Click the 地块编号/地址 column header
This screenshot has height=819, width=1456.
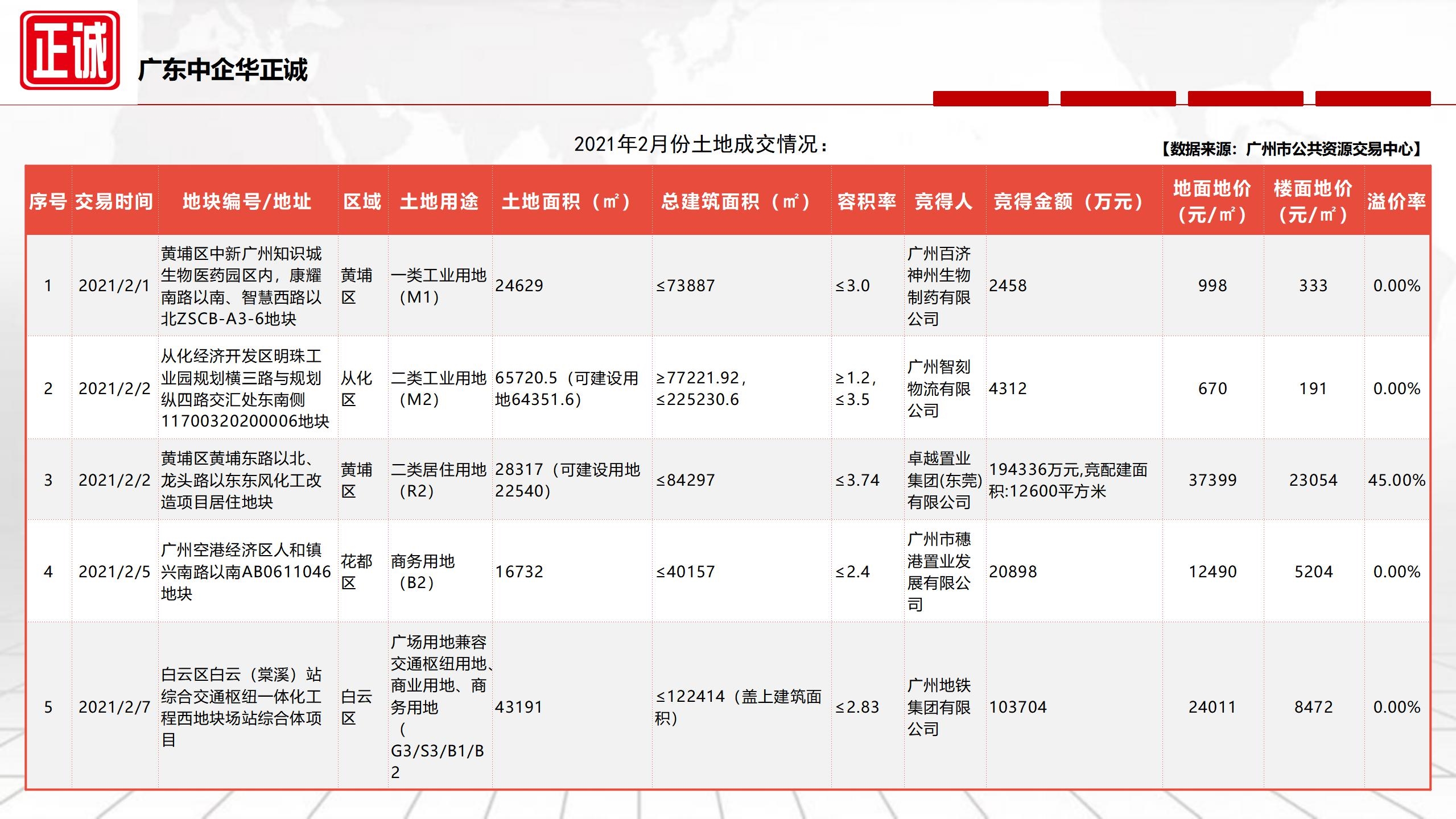click(x=247, y=201)
